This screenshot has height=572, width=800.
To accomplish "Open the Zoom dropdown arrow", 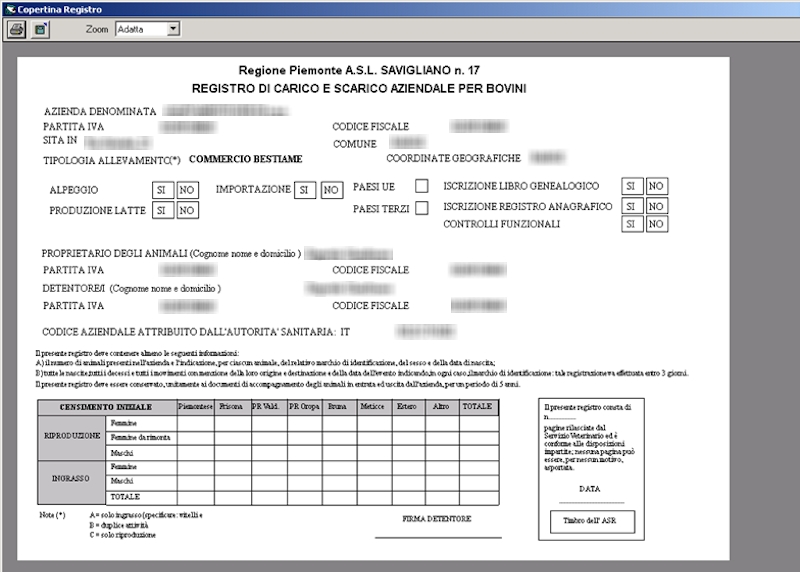I will click(x=173, y=29).
